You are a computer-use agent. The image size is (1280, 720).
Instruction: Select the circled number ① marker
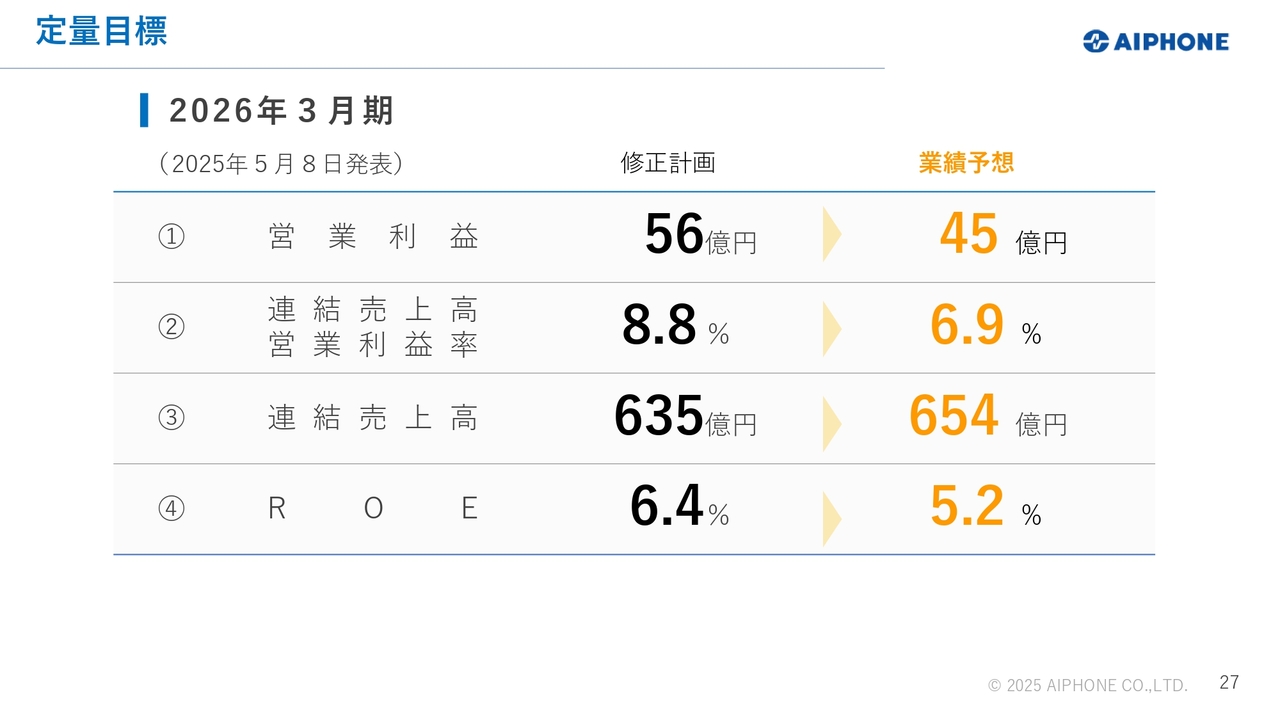tap(171, 238)
